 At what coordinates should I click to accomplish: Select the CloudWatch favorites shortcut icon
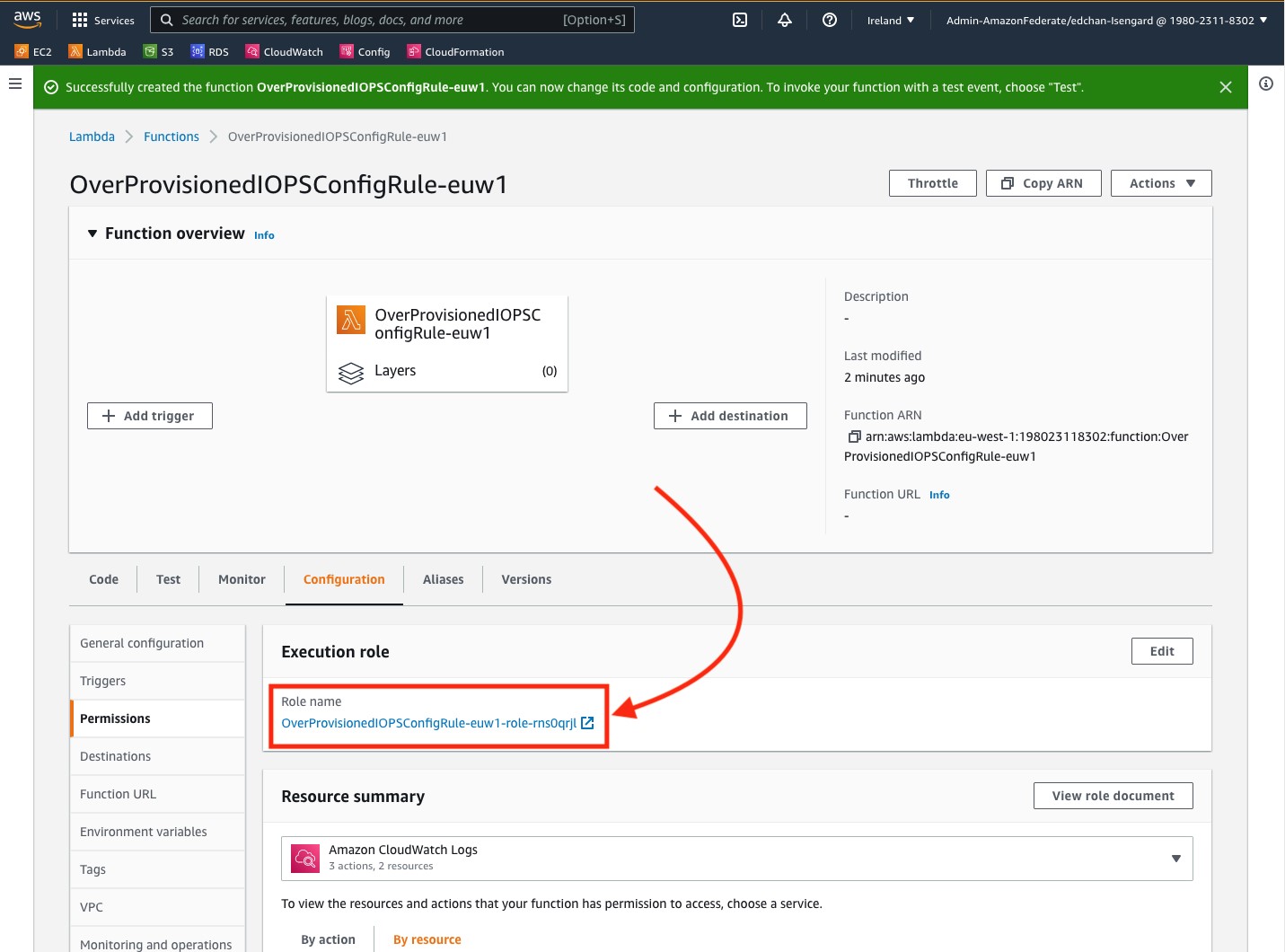(253, 51)
